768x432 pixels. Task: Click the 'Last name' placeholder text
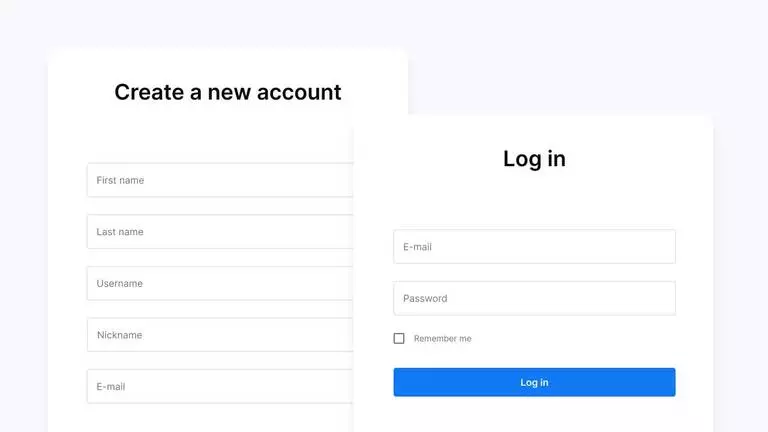pyautogui.click(x=120, y=232)
